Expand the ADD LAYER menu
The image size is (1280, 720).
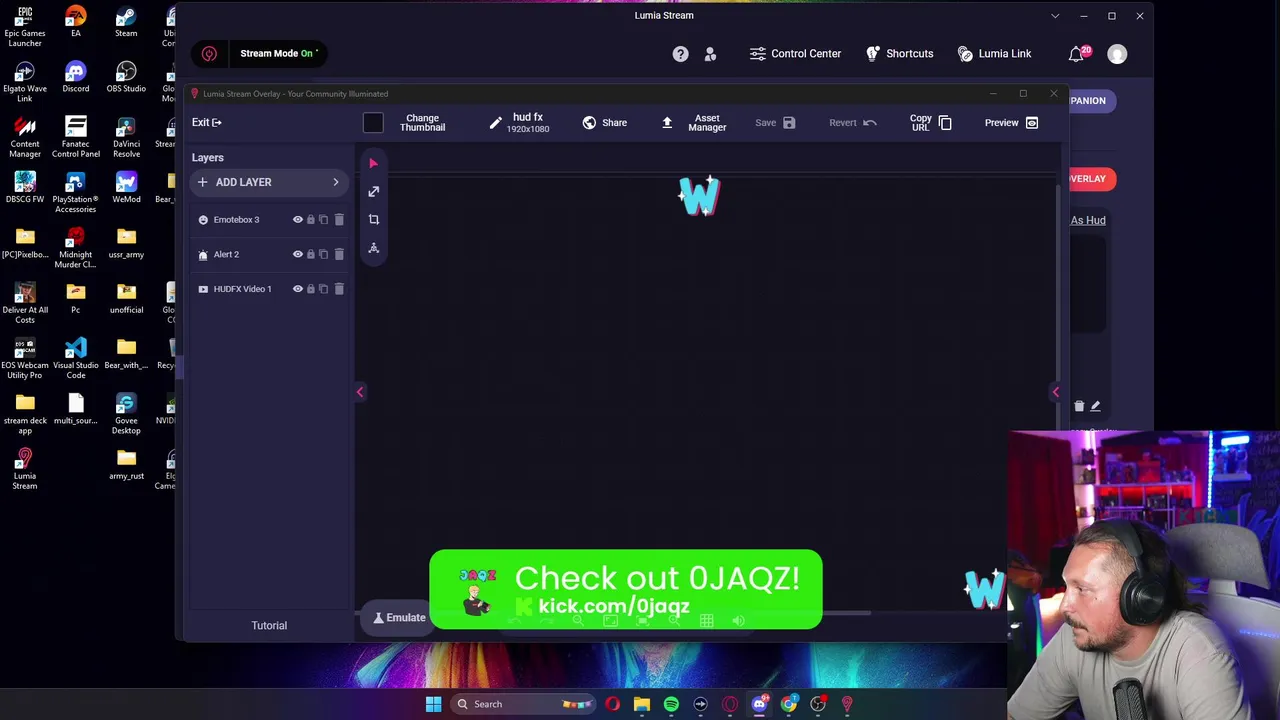(x=269, y=182)
